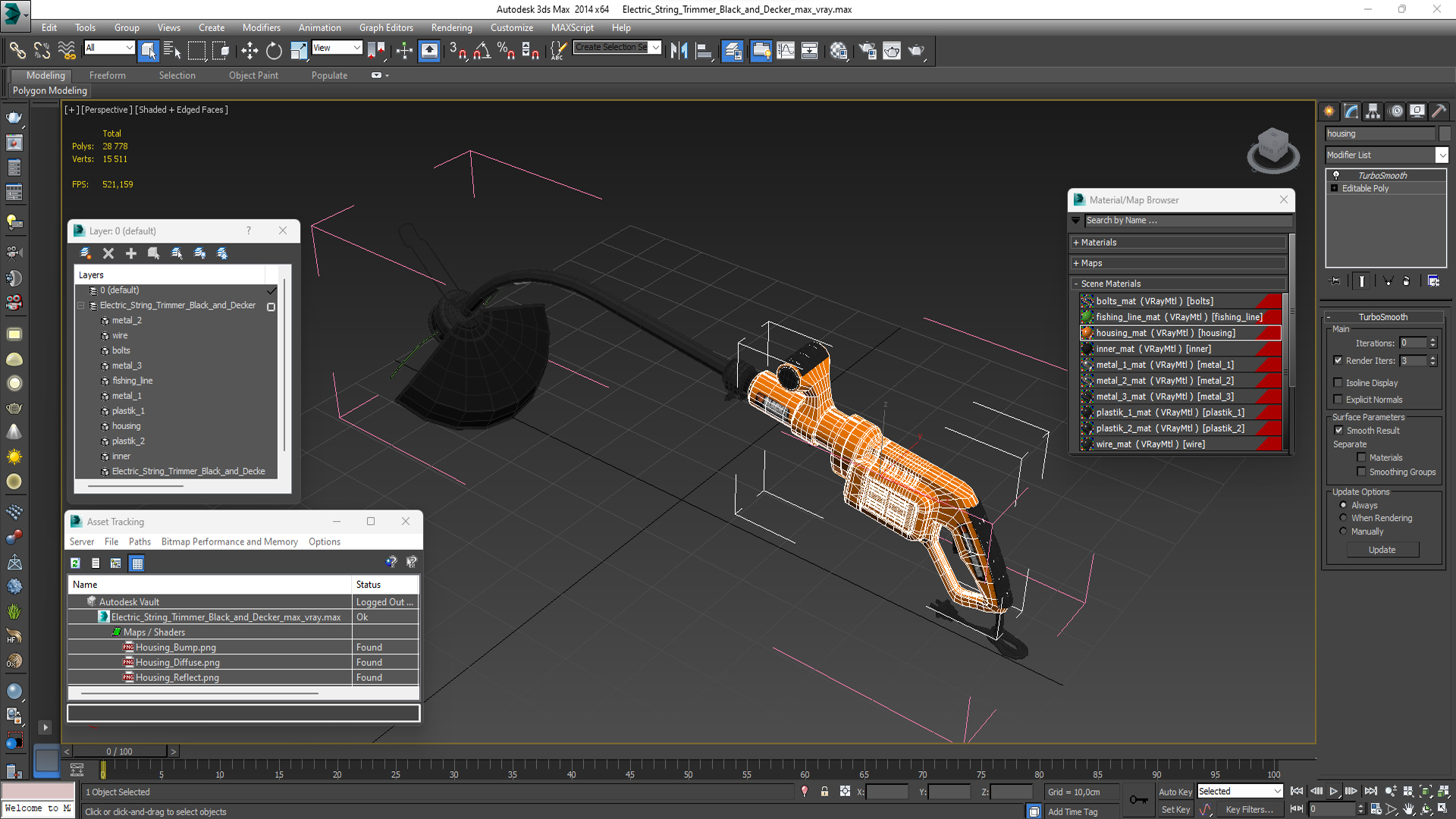Click the Polygon Modeling panel button
Screen dimensions: 1456x819
50,90
